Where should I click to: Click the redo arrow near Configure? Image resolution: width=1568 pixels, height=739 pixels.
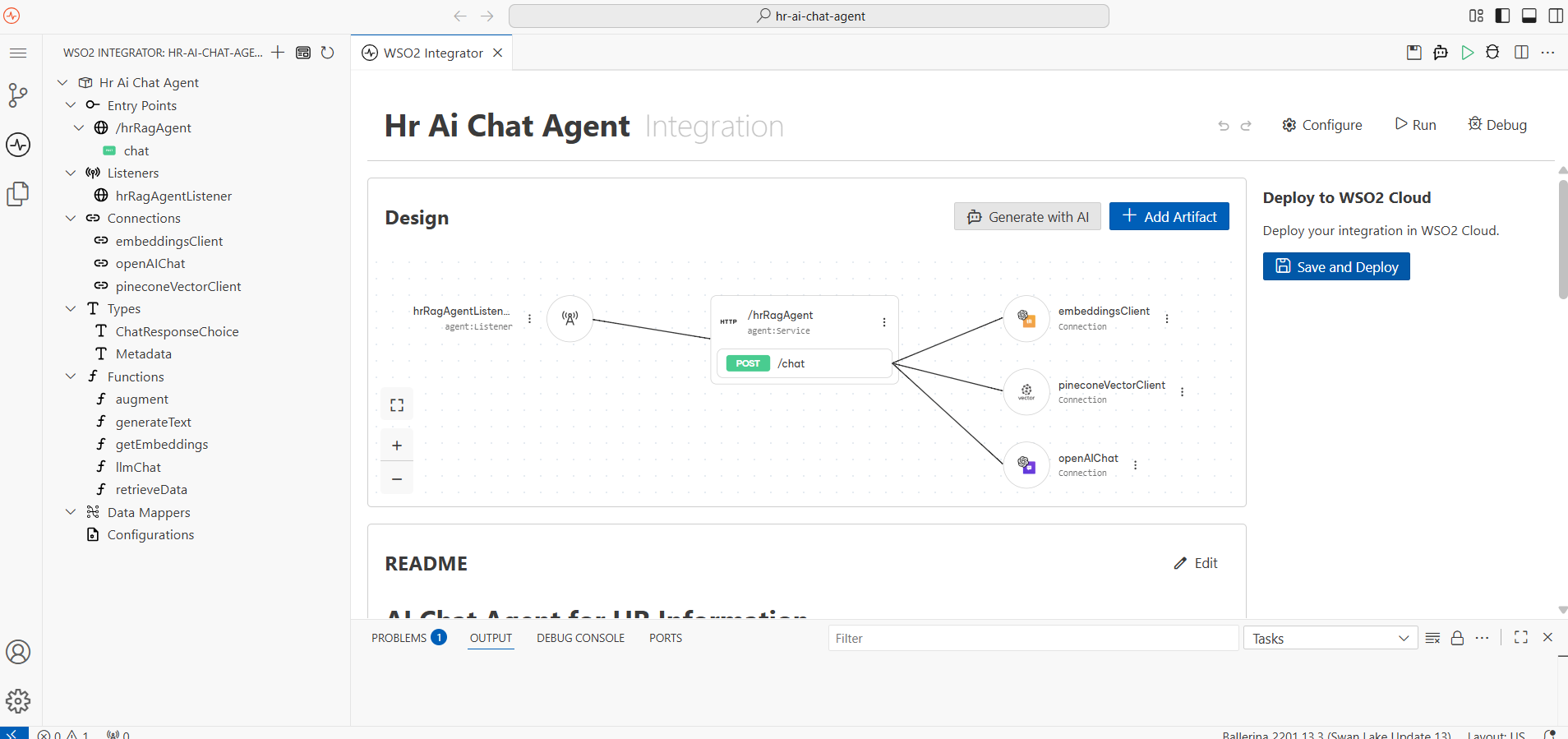(1246, 126)
